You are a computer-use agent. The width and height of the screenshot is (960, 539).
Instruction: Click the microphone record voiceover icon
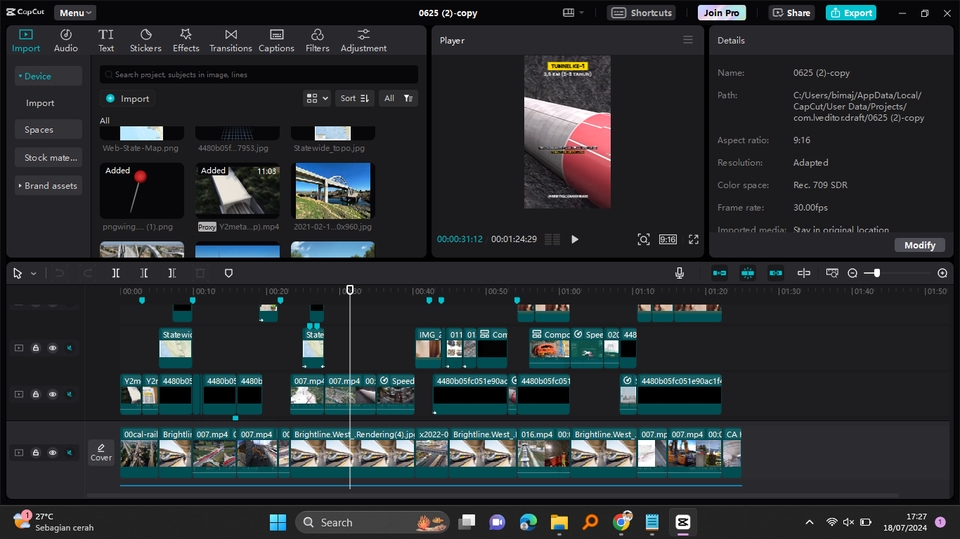point(679,273)
